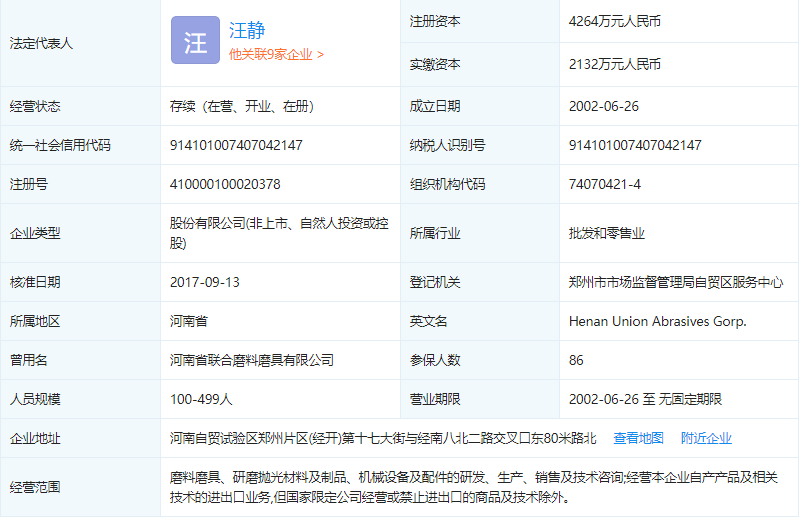802x521 pixels.
Task: Select English name Henan Union Abrasives Gorp.
Action: pyautogui.click(x=657, y=321)
